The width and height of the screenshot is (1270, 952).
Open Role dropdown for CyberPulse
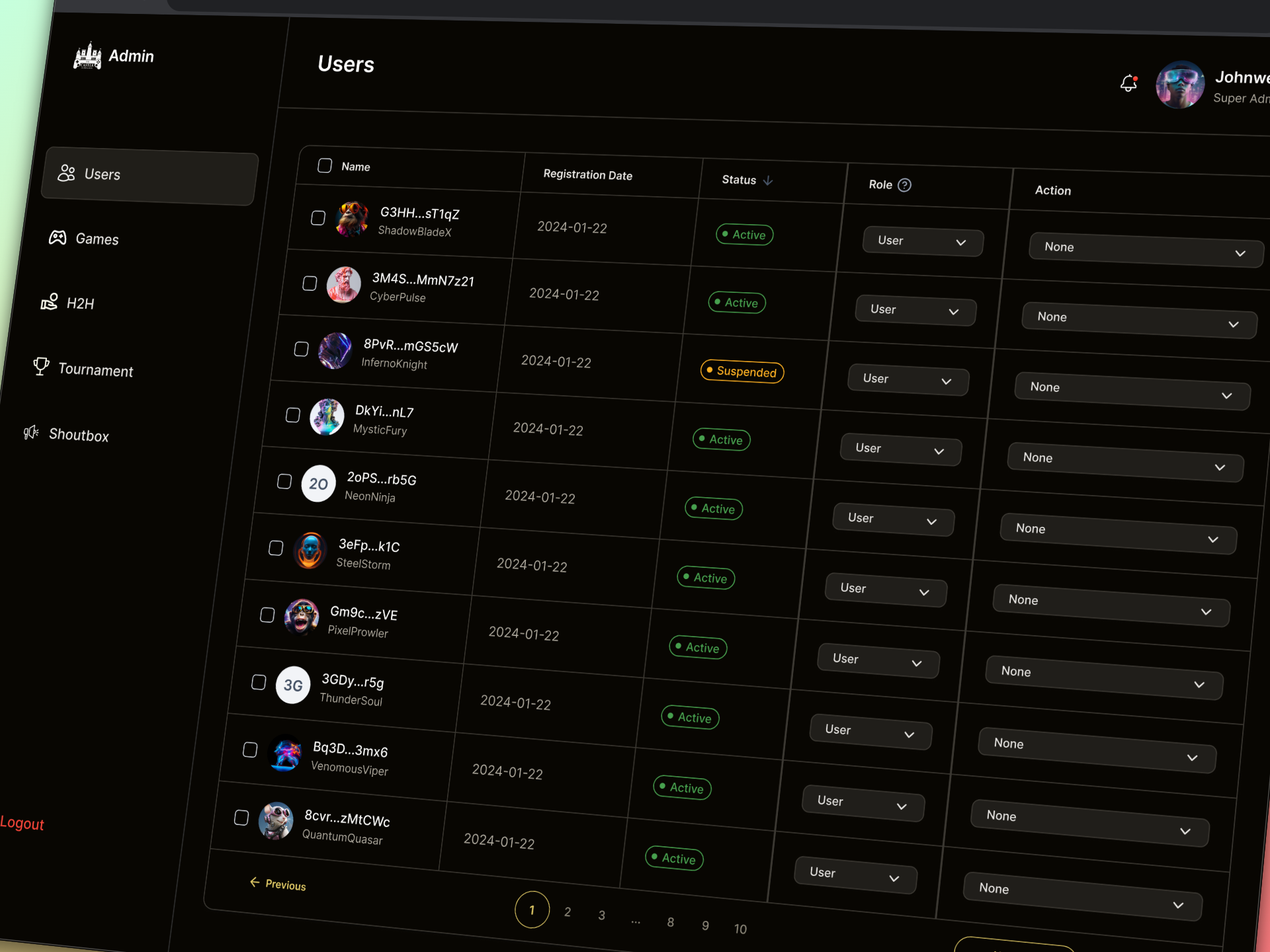pyautogui.click(x=915, y=310)
